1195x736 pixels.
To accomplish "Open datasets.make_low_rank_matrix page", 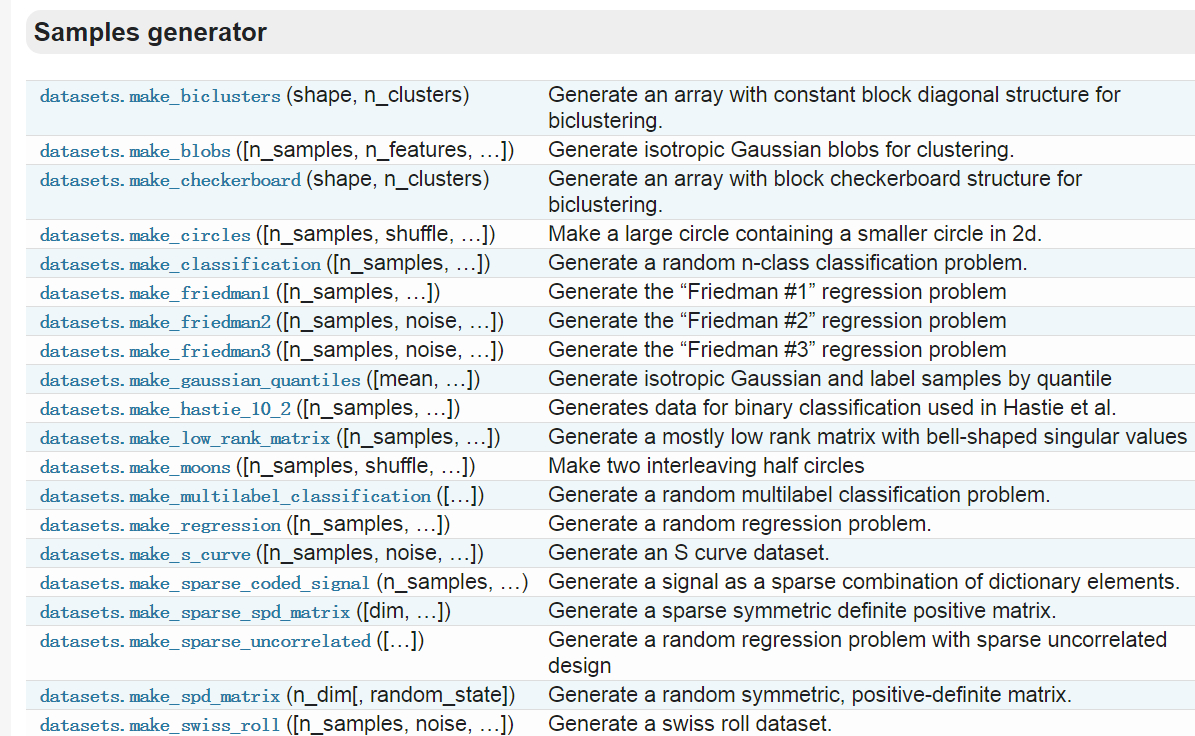I will coord(185,439).
